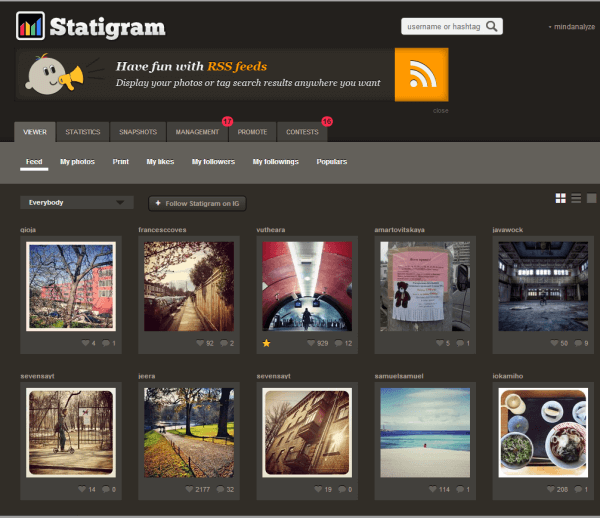Open the Management tab
This screenshot has height=518, width=600.
pyautogui.click(x=197, y=132)
